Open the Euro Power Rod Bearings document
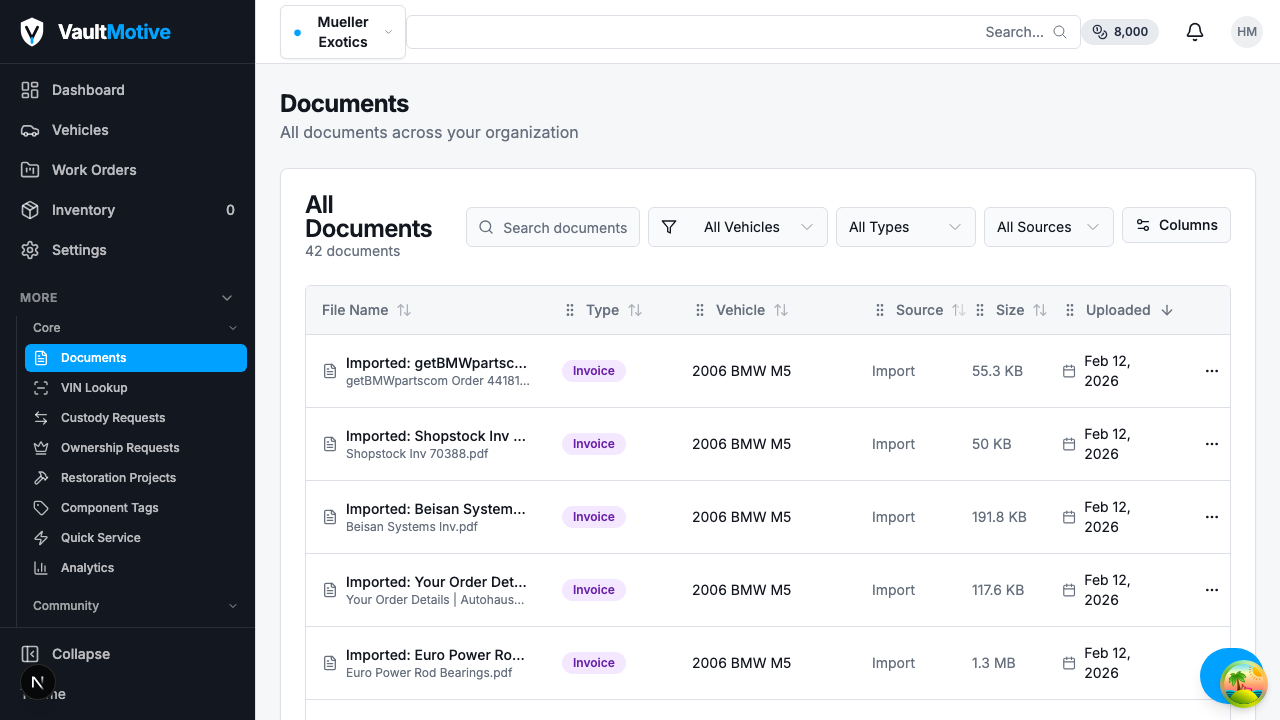The image size is (1280, 720). point(436,655)
